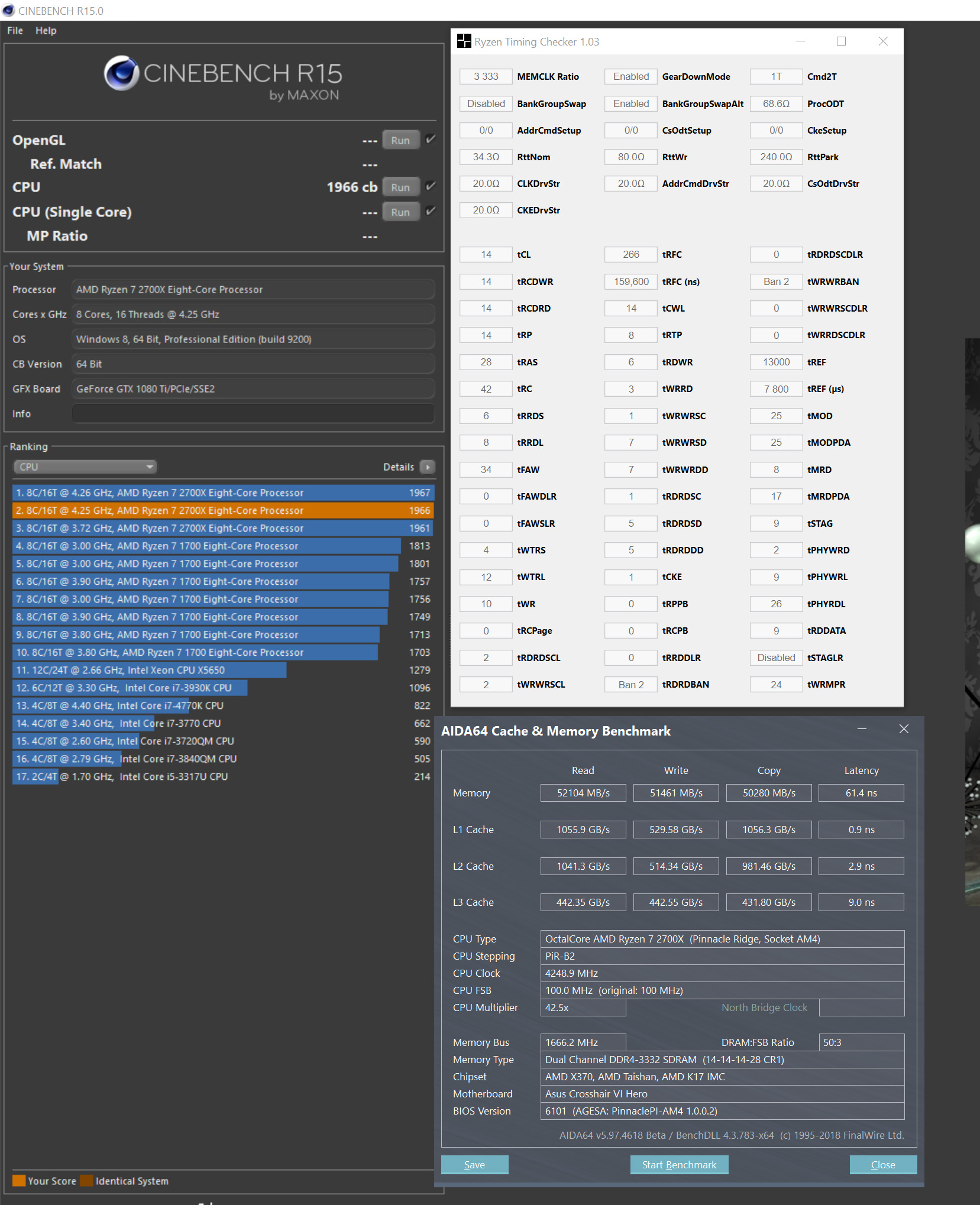Click the Memory Write value 51461 MB/s

click(x=676, y=793)
